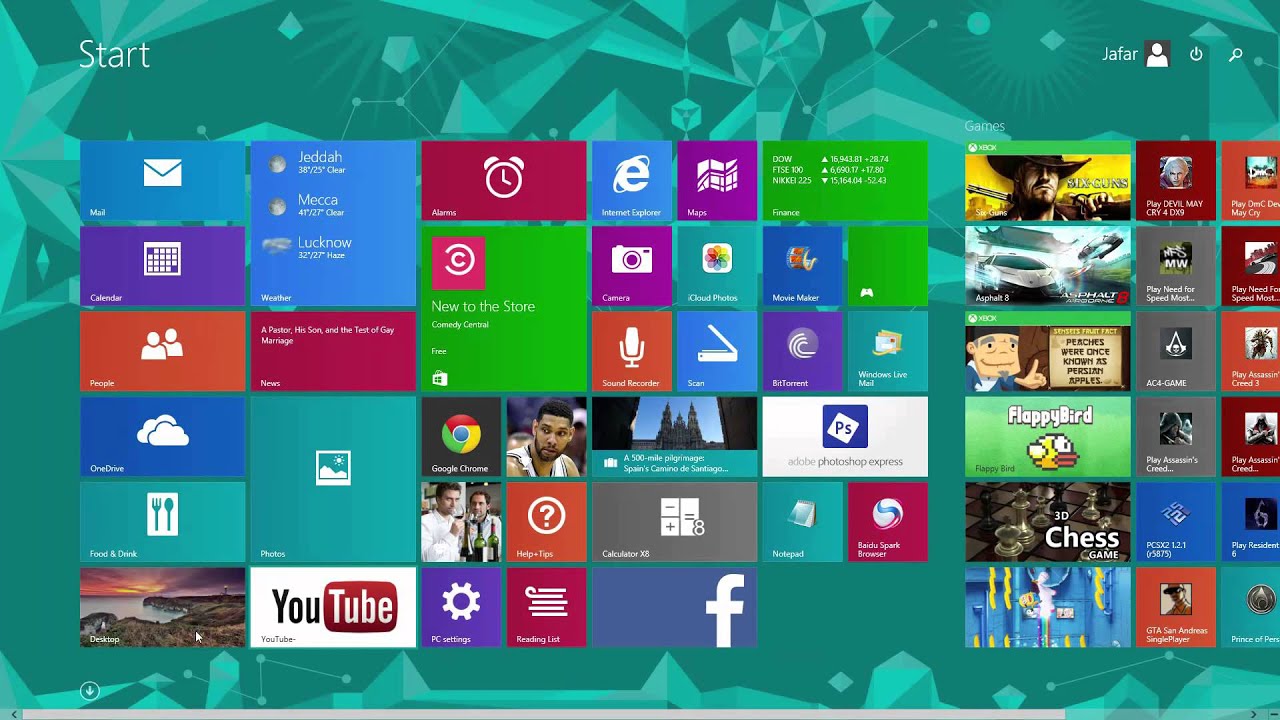Open the Store tile with Comedy Central

point(504,309)
